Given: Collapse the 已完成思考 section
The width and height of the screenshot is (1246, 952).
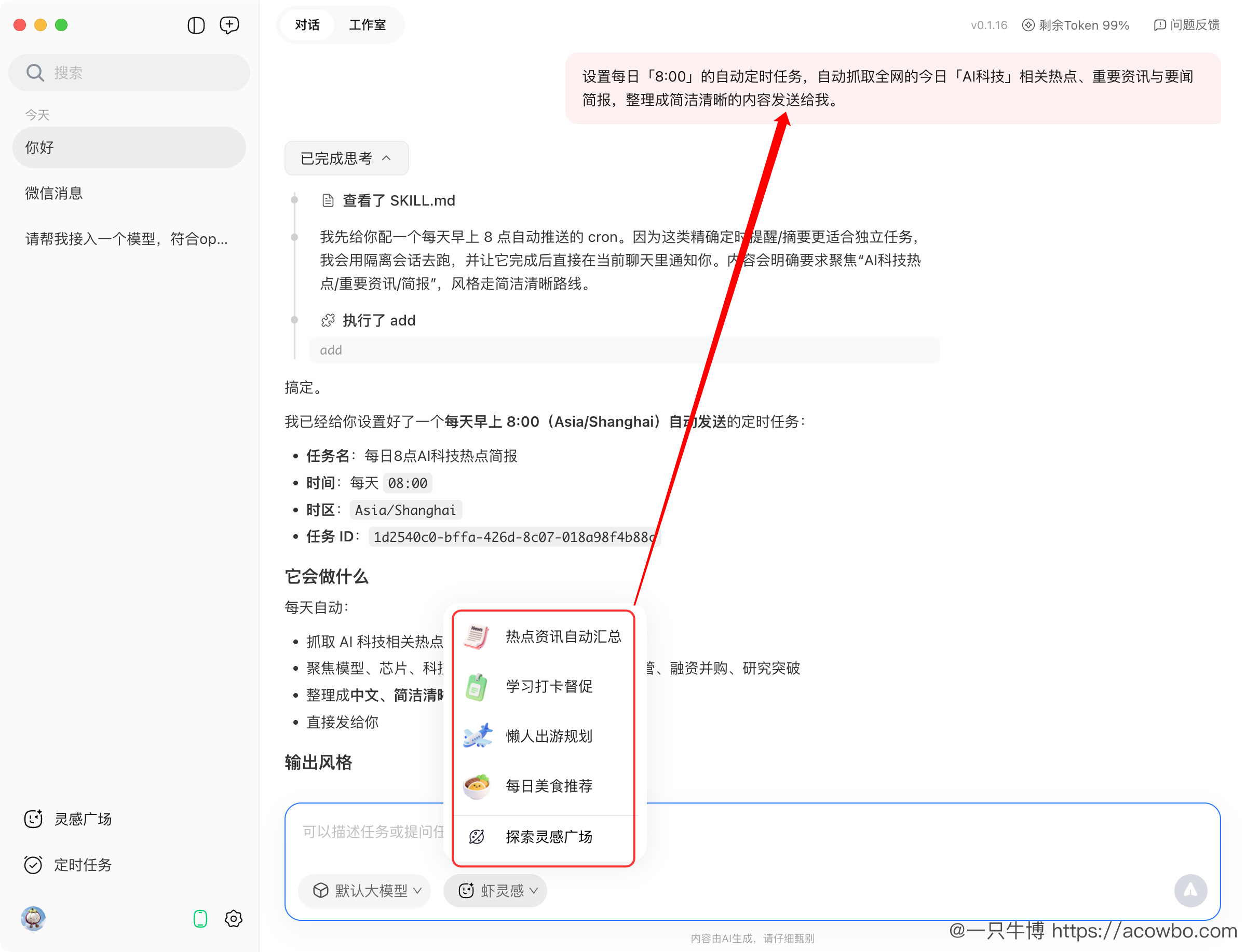Looking at the screenshot, I should pos(346,158).
